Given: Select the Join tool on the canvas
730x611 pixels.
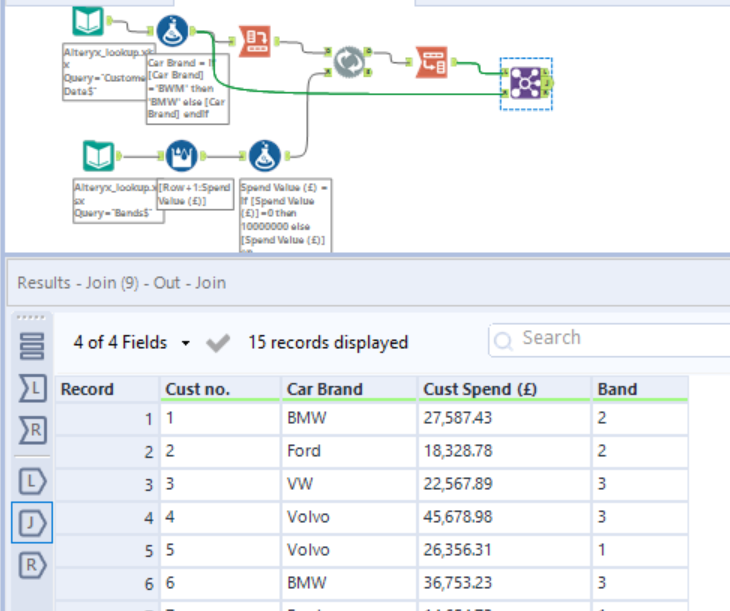Looking at the screenshot, I should click(526, 84).
